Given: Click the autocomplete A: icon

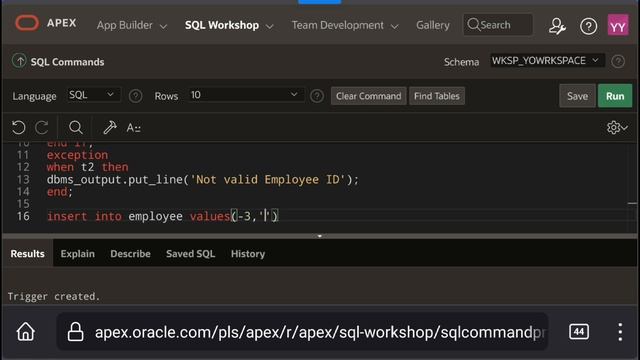Looking at the screenshot, I should 133,128.
